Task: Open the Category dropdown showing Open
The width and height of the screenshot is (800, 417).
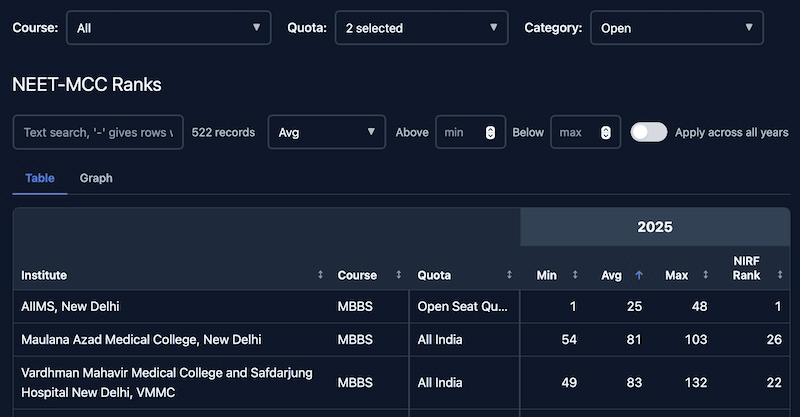Action: 677,28
